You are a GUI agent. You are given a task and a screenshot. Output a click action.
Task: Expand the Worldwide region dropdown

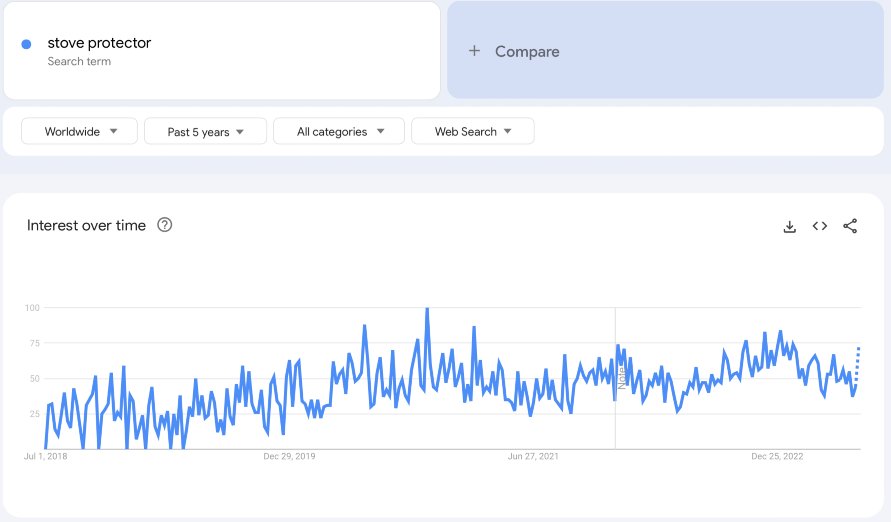(x=80, y=131)
